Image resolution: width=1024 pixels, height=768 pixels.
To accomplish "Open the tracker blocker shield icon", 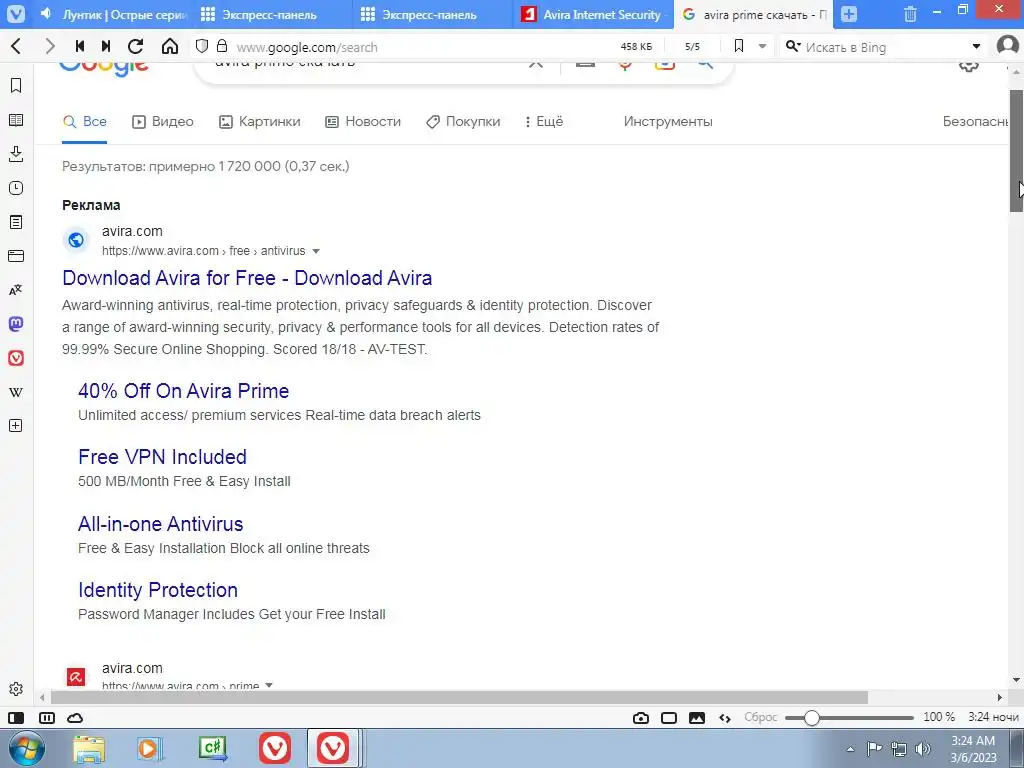I will tap(202, 46).
